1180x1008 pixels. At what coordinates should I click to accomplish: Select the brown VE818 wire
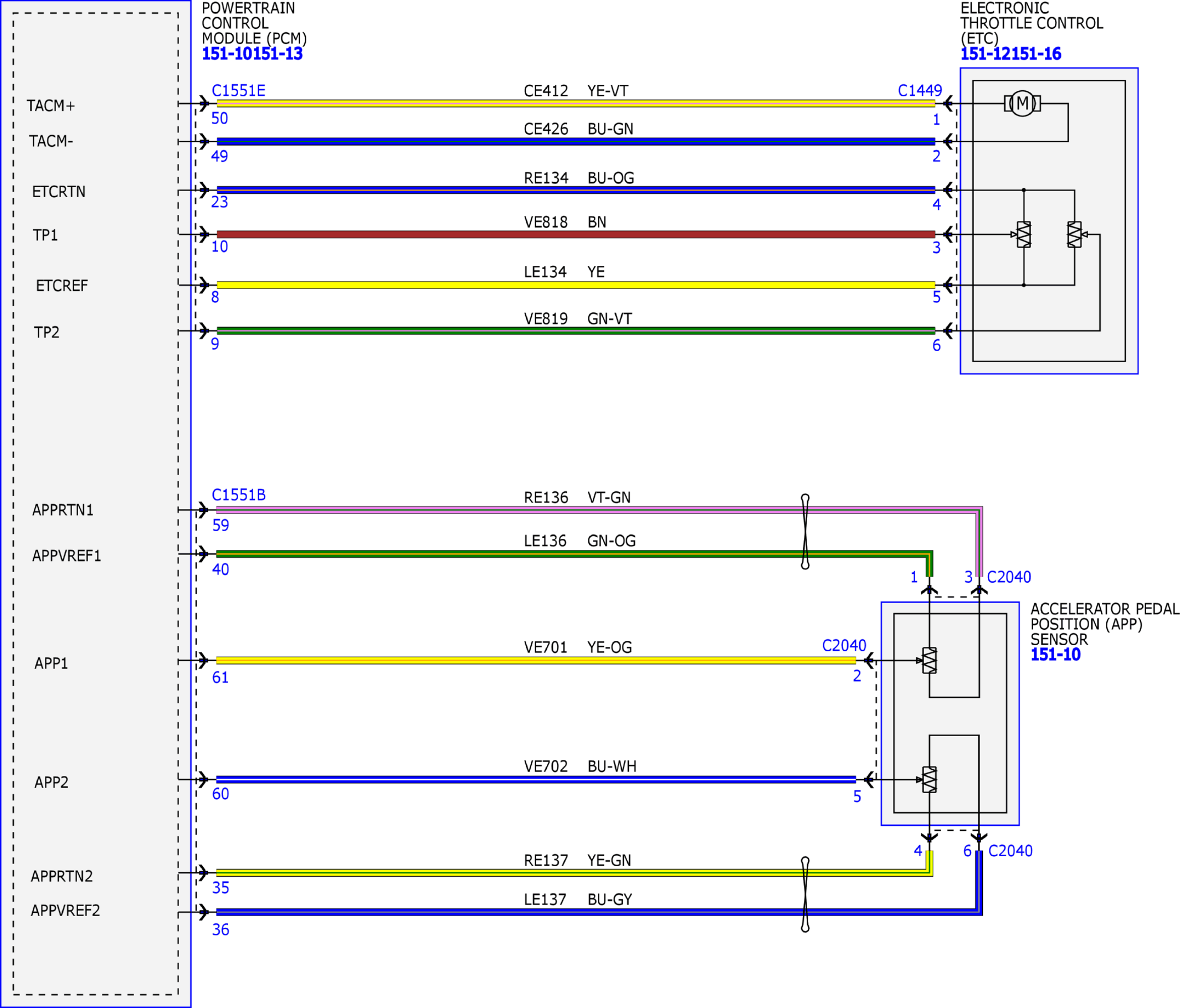point(576,234)
